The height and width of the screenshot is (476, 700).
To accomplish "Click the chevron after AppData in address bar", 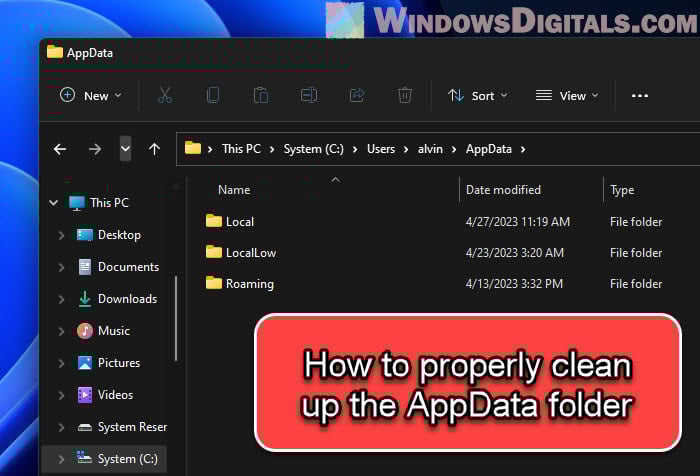I will pyautogui.click(x=523, y=150).
